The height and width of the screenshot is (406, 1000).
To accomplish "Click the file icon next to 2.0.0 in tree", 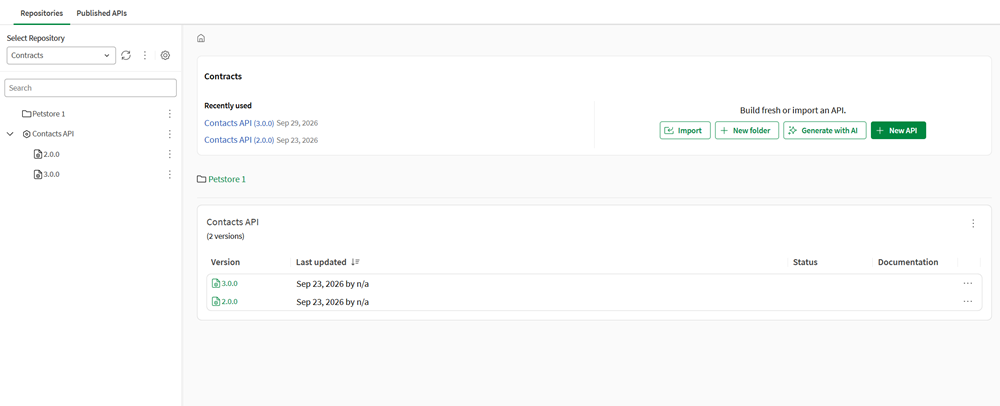I will (x=38, y=154).
